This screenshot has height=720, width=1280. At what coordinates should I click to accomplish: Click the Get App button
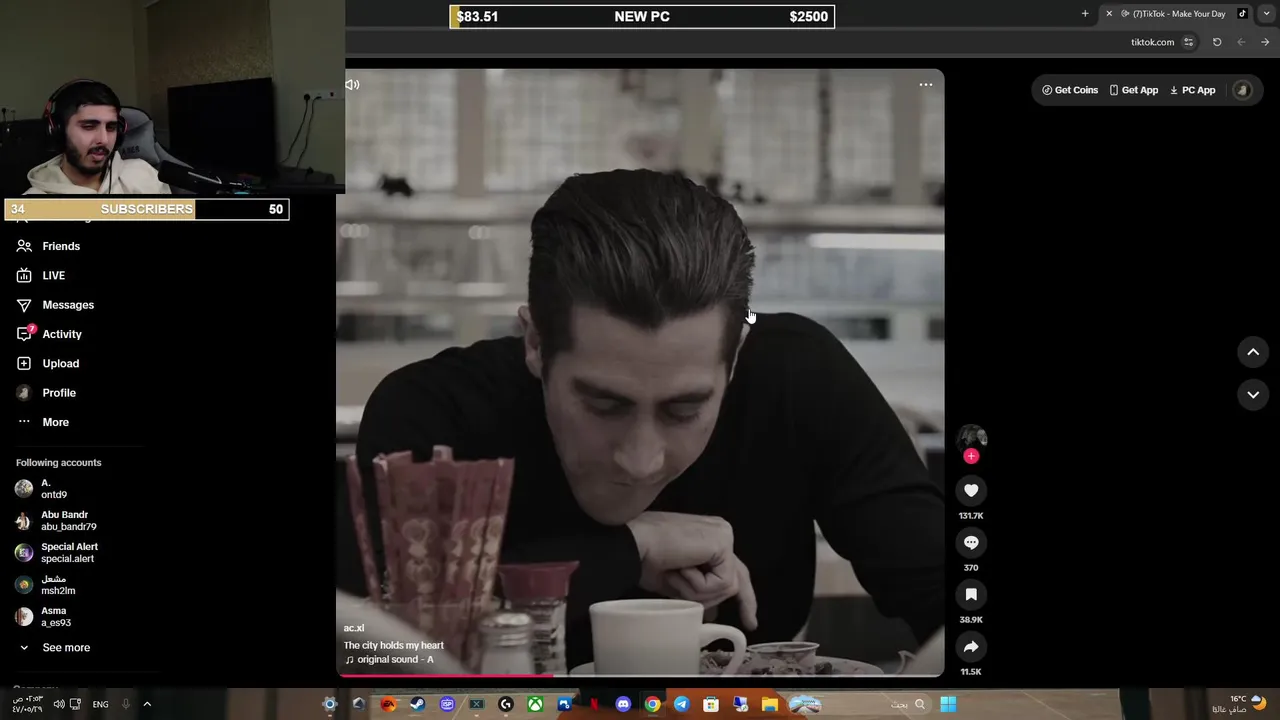pyautogui.click(x=1134, y=90)
